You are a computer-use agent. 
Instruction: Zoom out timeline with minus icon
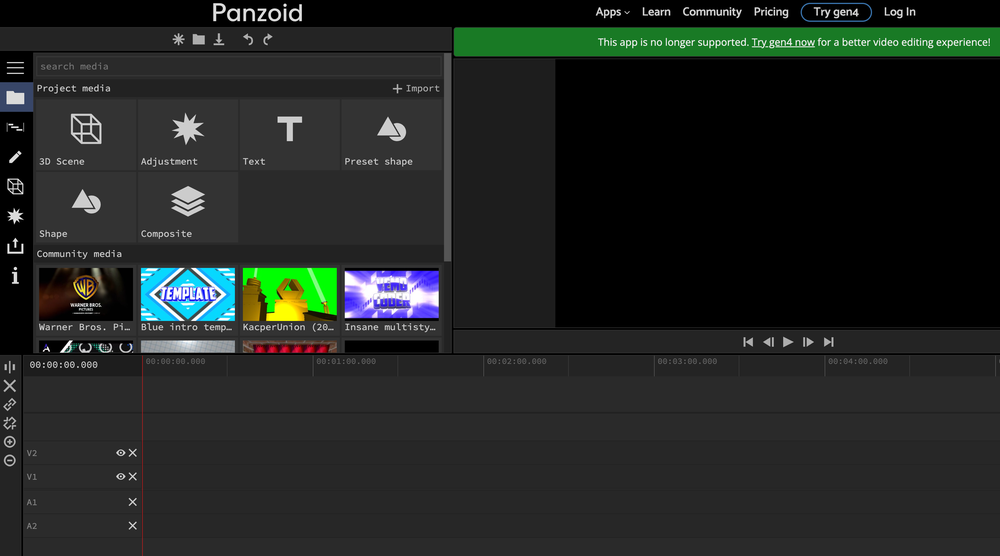point(10,460)
